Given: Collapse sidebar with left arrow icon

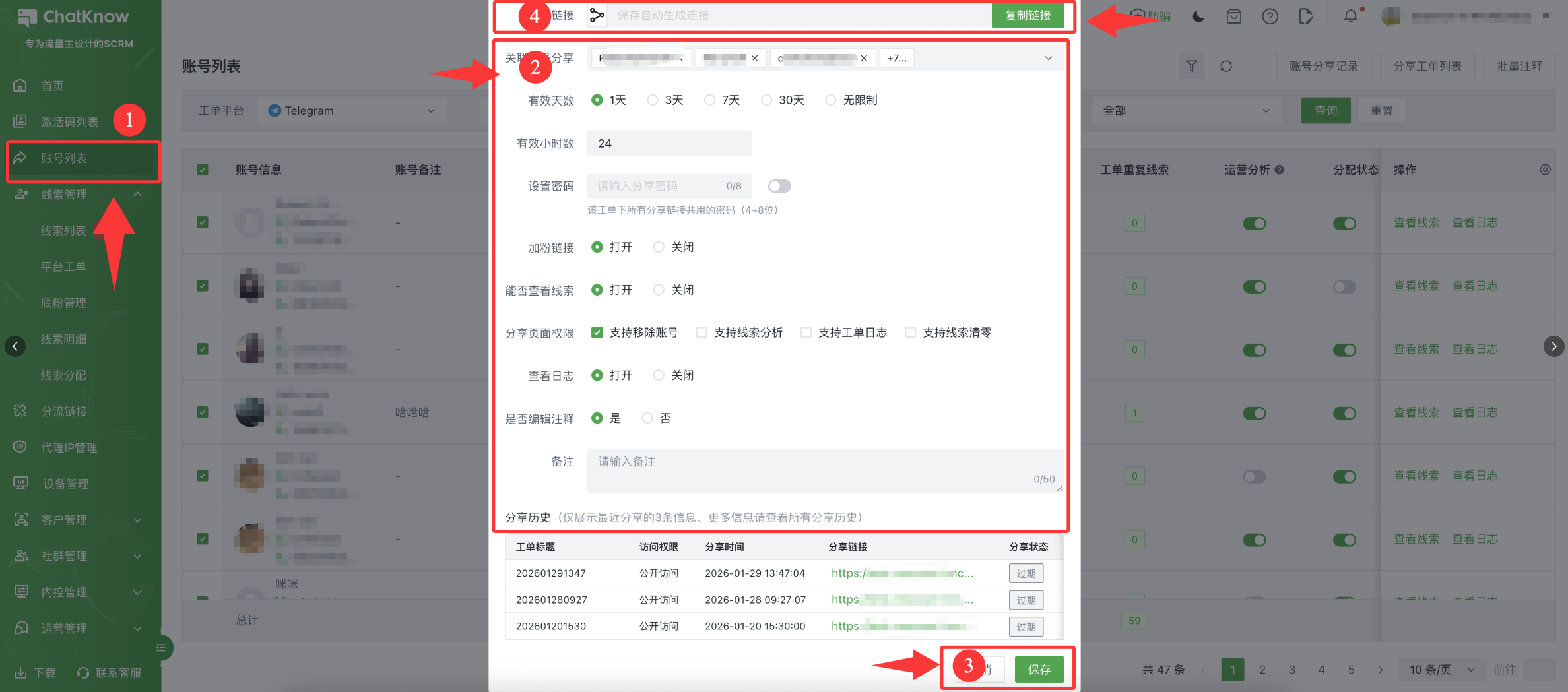Looking at the screenshot, I should pyautogui.click(x=15, y=346).
